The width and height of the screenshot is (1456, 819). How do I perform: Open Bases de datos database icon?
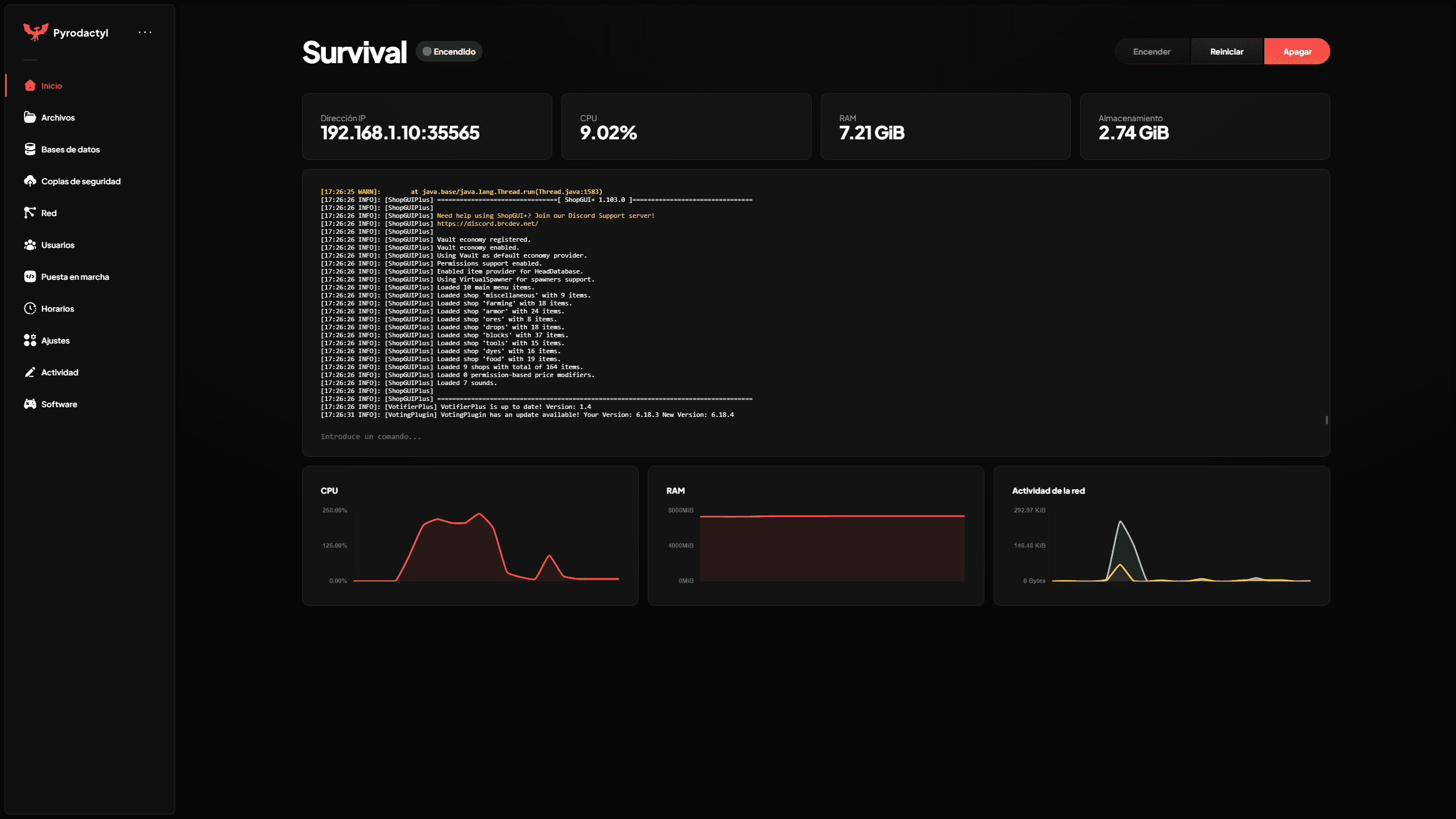30,149
